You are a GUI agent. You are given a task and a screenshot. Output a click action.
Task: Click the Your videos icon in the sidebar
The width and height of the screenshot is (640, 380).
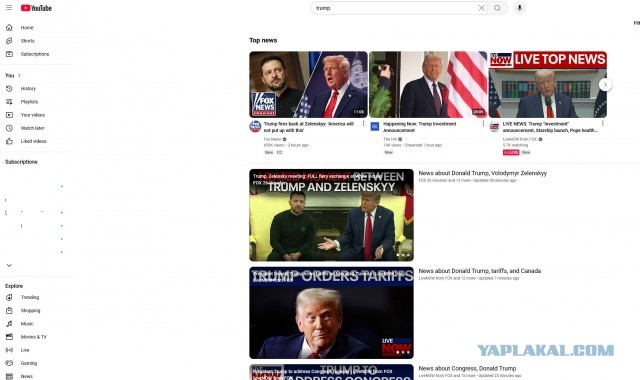click(x=9, y=115)
